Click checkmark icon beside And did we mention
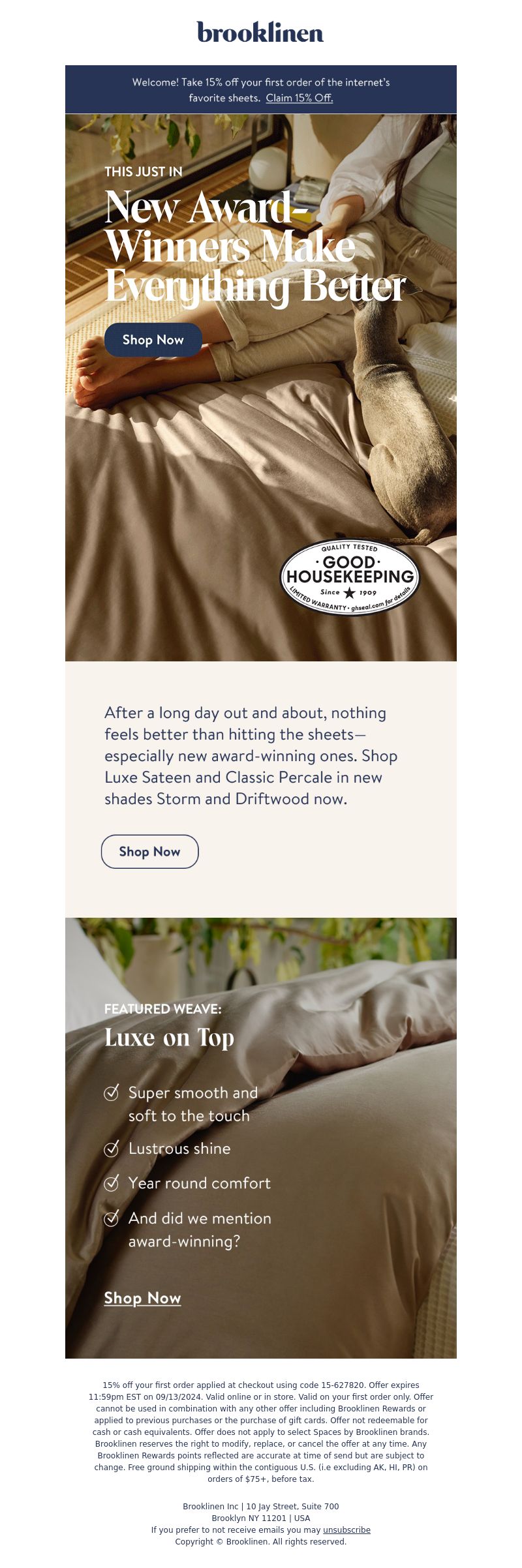Screen dimensions: 522x1568 pos(112,1218)
